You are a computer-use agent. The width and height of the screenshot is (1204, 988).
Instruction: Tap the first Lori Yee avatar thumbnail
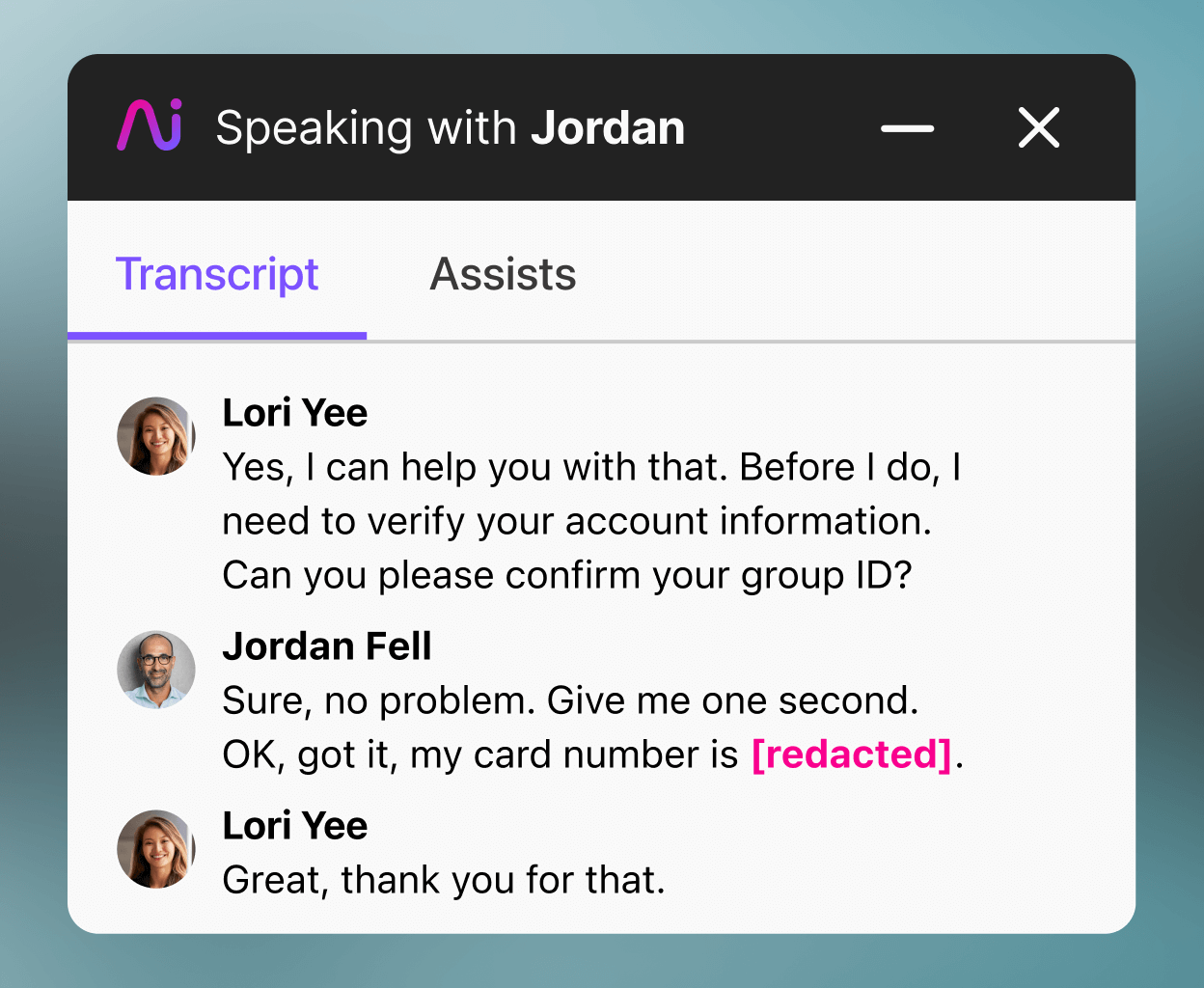pyautogui.click(x=155, y=436)
